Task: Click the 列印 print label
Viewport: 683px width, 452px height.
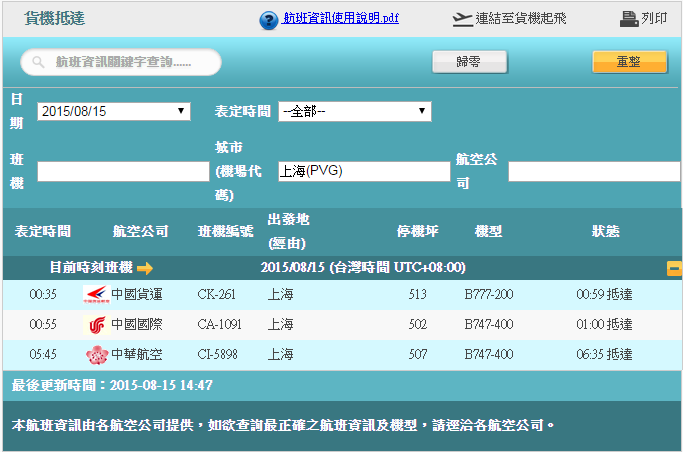Action: (654, 18)
